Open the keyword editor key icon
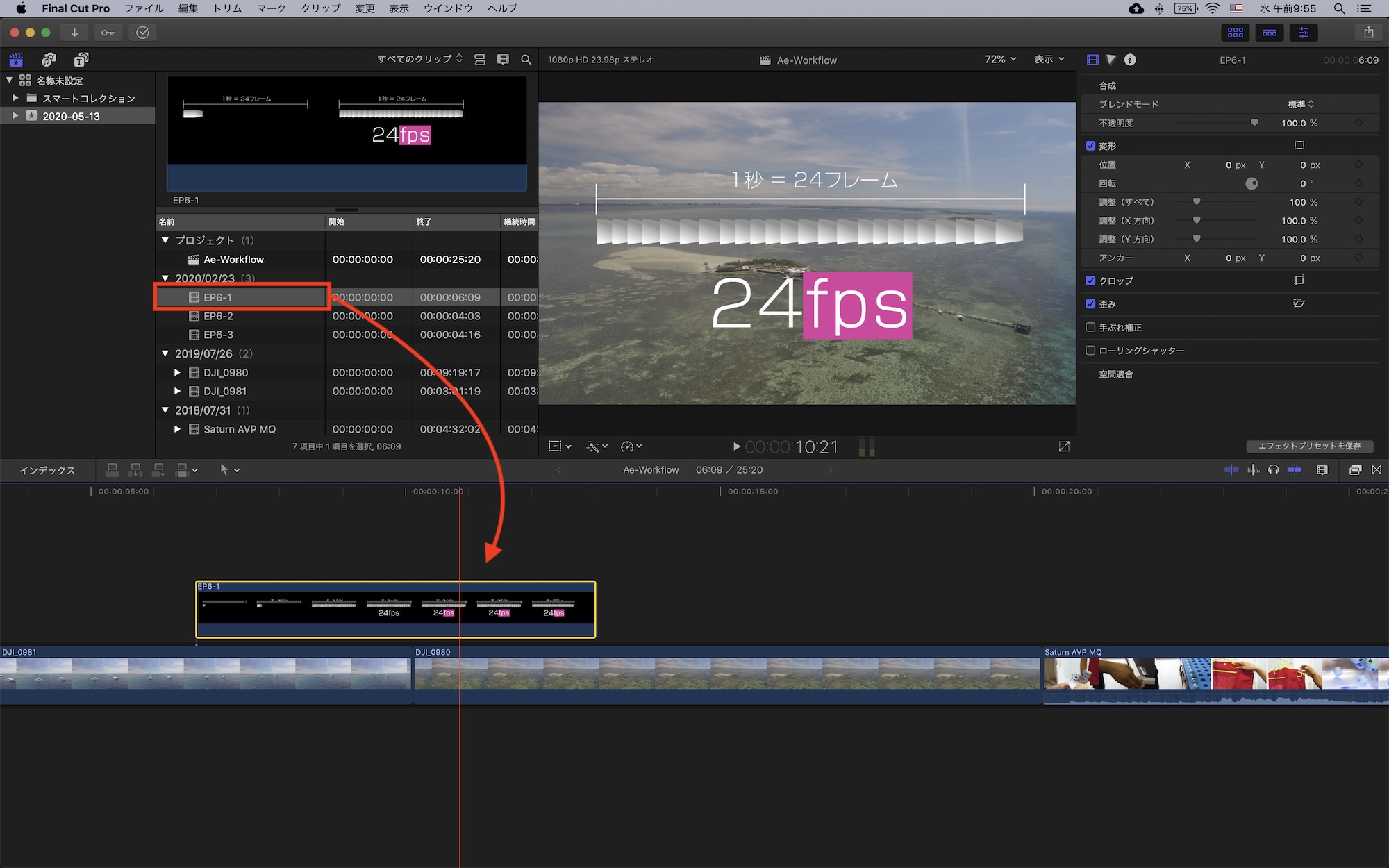The image size is (1389, 868). tap(108, 33)
